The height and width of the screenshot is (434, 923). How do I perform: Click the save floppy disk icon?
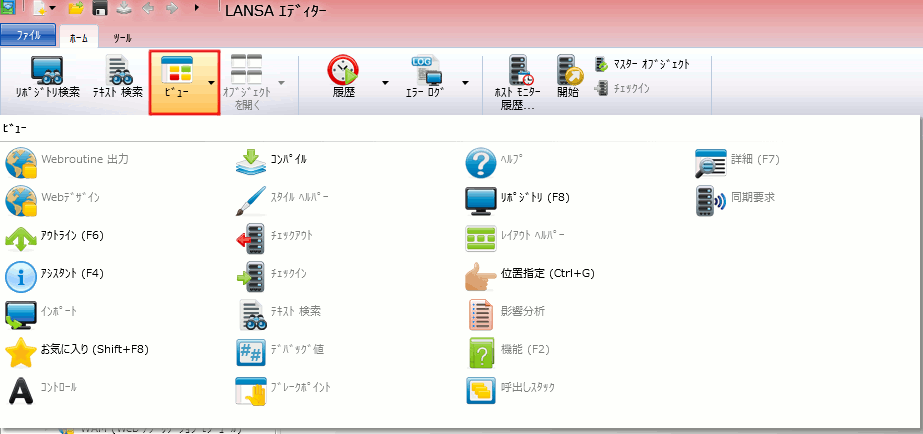[x=100, y=8]
